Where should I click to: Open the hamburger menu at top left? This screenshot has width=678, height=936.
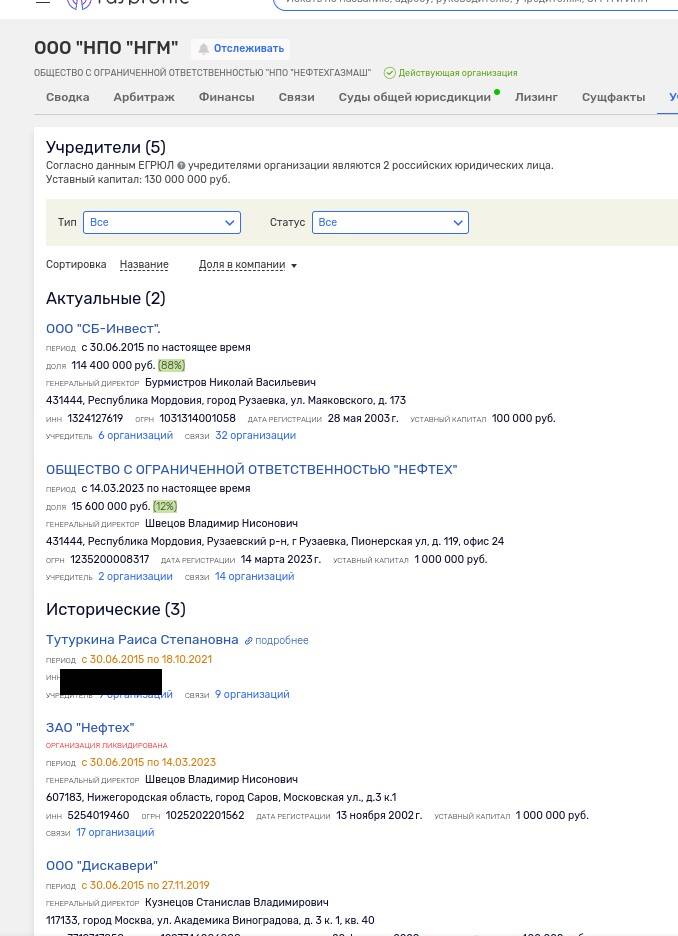(43, 3)
